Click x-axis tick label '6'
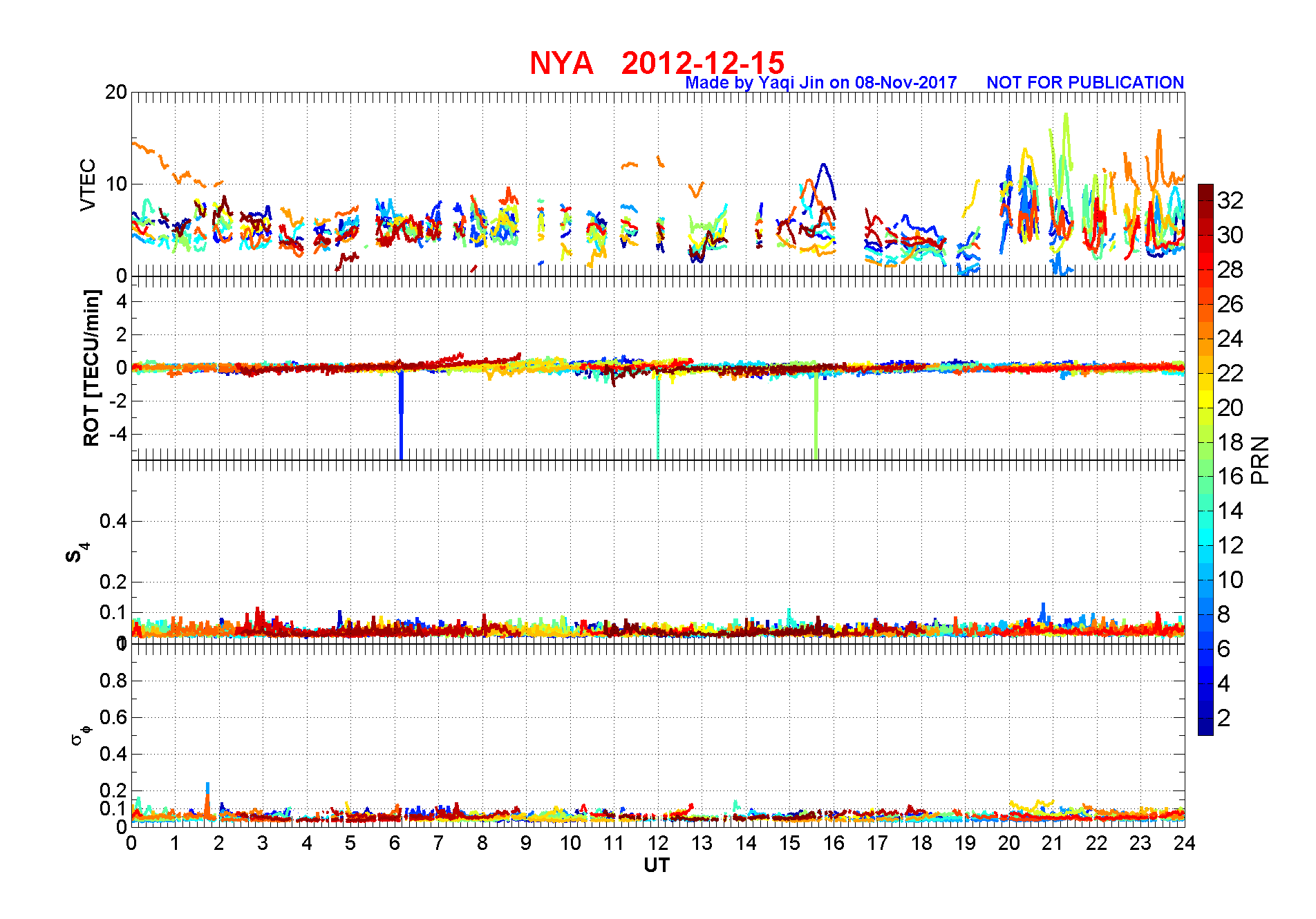This screenshot has width=1316, height=919. [395, 843]
